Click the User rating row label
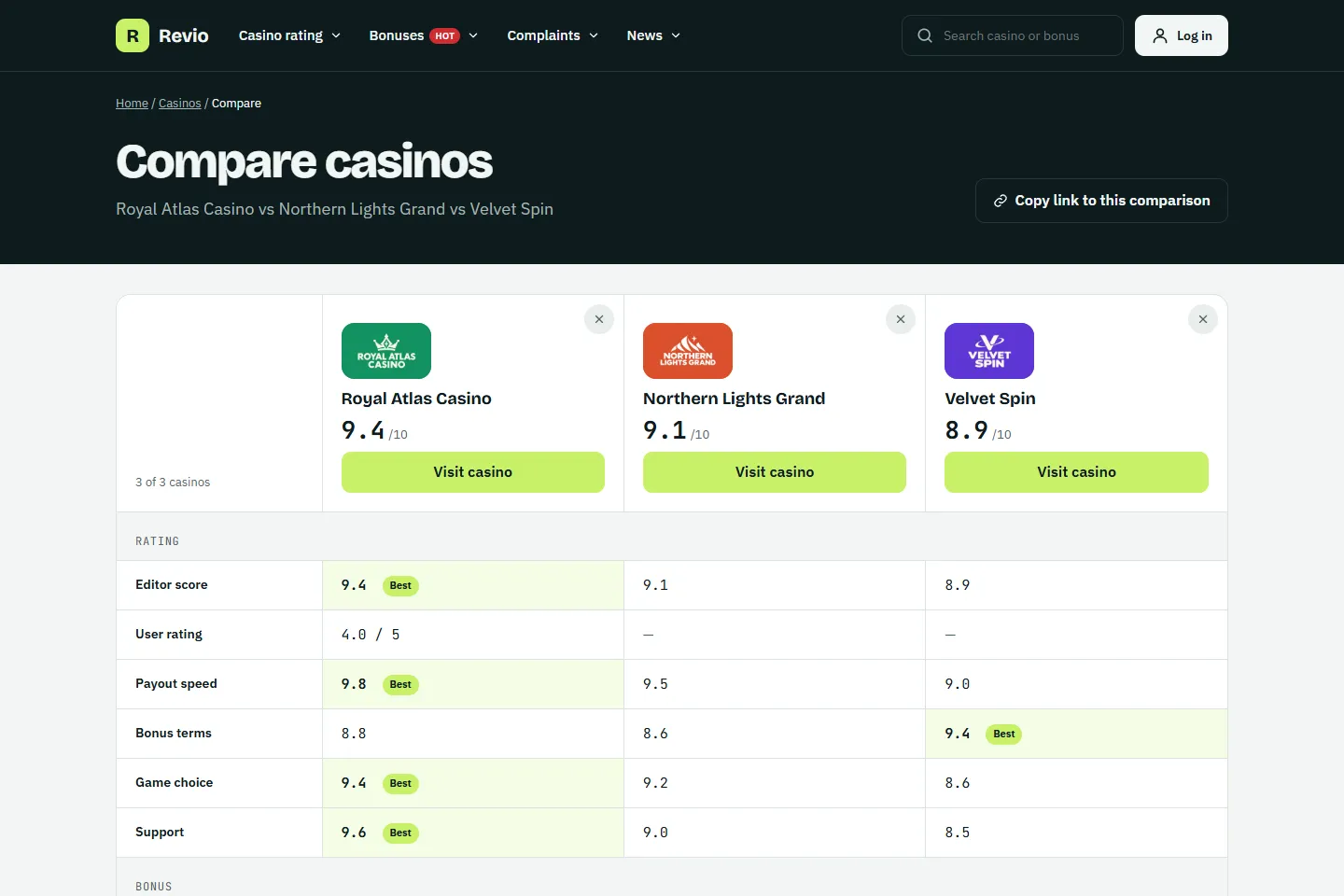 pos(169,635)
